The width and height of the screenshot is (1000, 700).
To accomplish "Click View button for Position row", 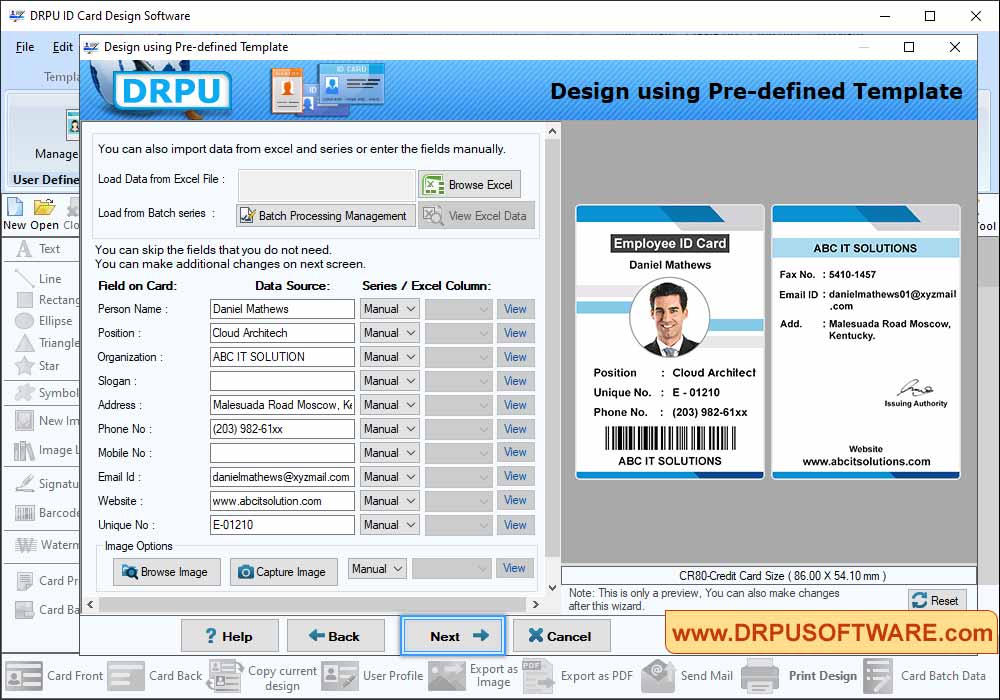I will 515,333.
